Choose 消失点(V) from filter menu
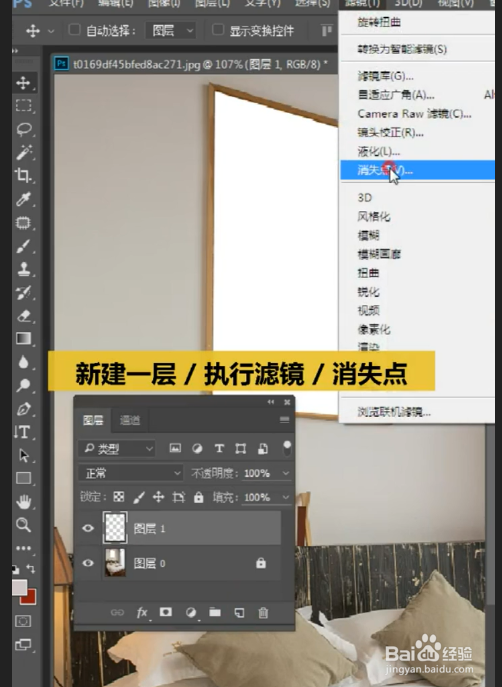This screenshot has width=502, height=687. pos(417,170)
